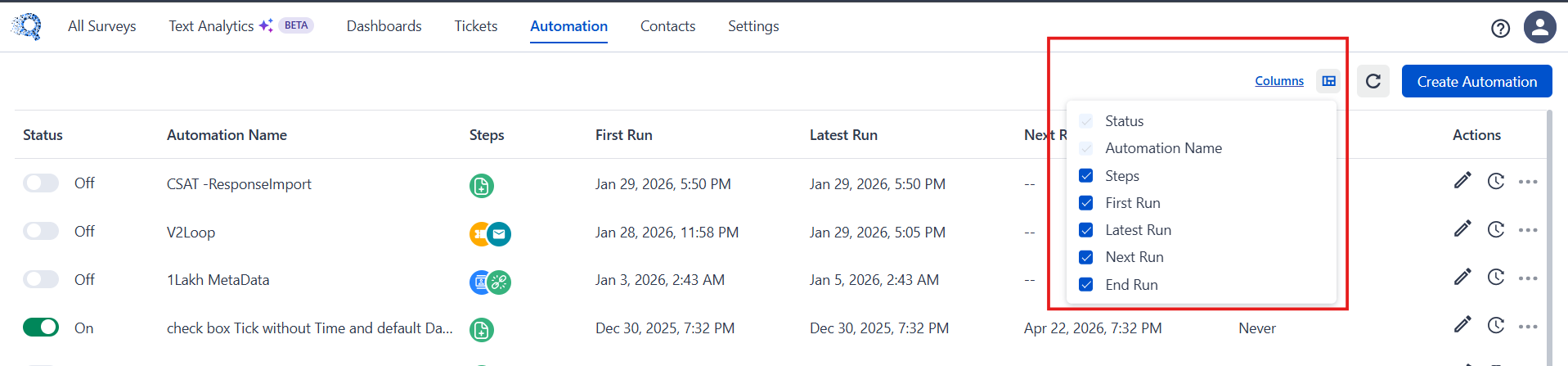Open the user profile avatar
Viewport: 1568px width, 366px height.
[1539, 27]
